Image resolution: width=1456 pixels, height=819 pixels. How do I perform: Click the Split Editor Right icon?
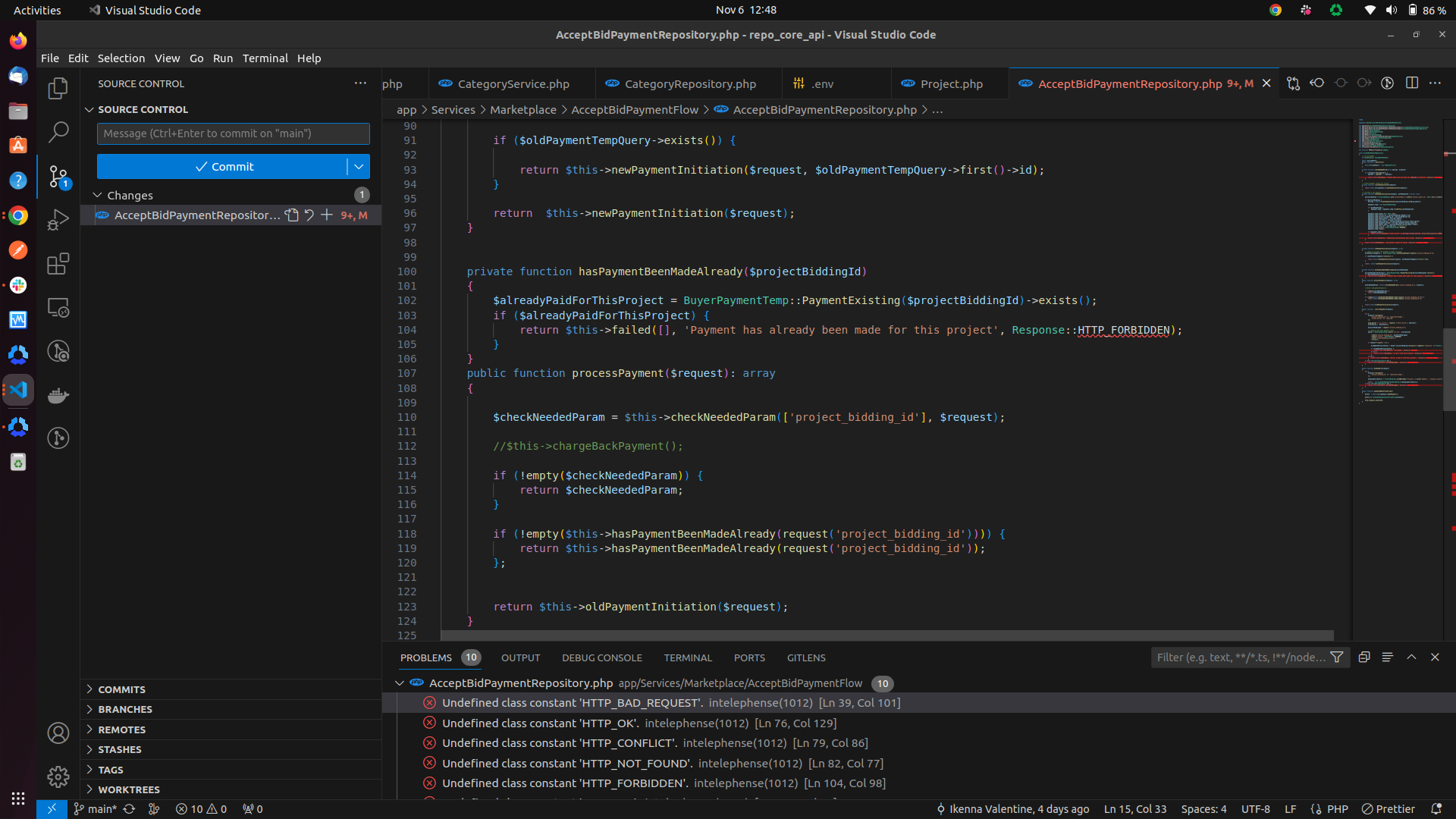pyautogui.click(x=1411, y=83)
